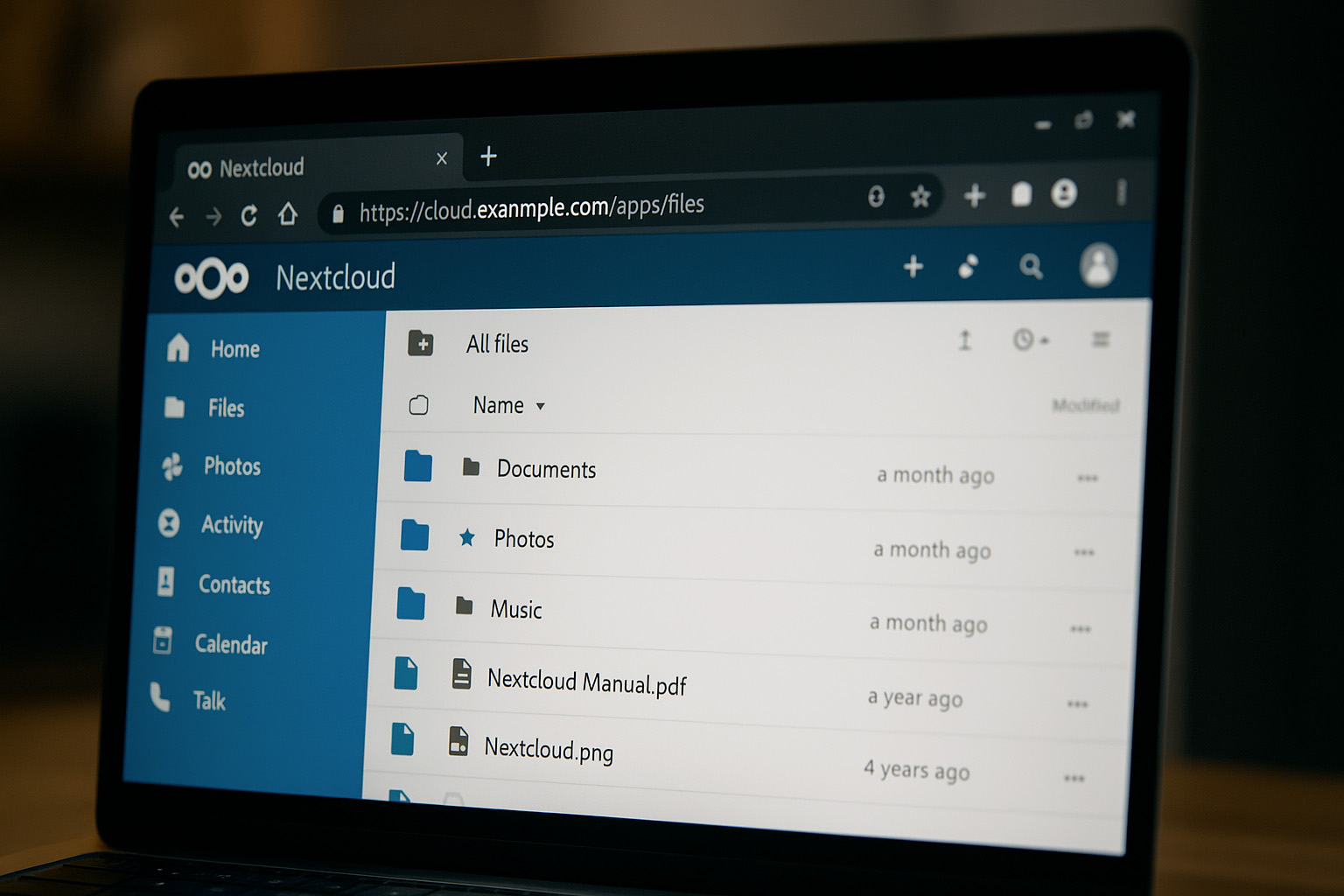Click the plus icon to create new content
The image size is (1344, 896).
pos(913,266)
